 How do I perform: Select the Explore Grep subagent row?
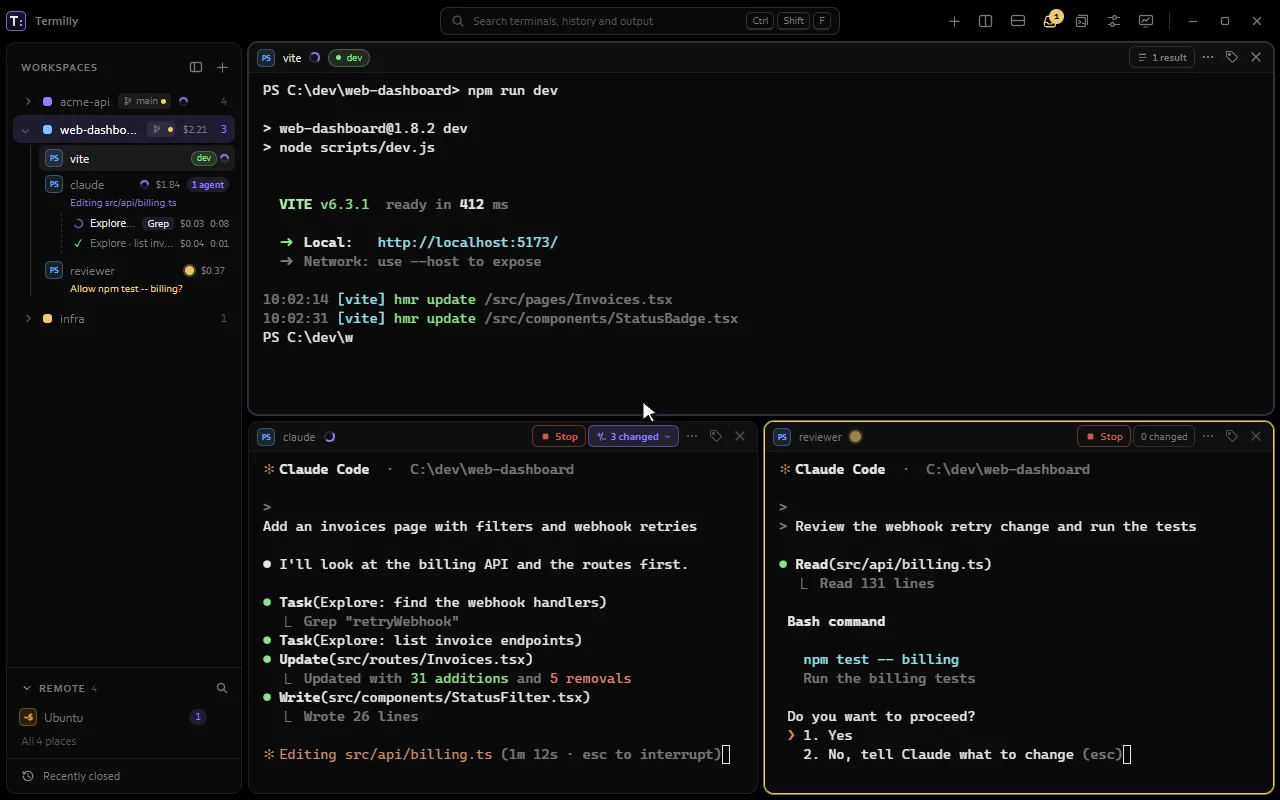151,223
